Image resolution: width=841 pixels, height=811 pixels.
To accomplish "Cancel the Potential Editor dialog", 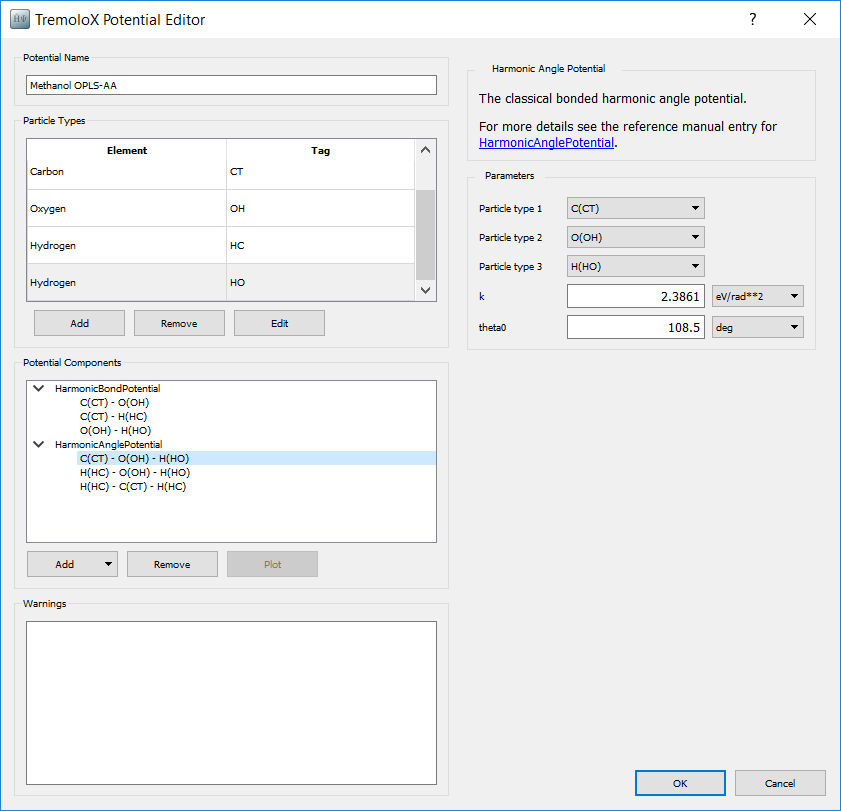I will 780,783.
